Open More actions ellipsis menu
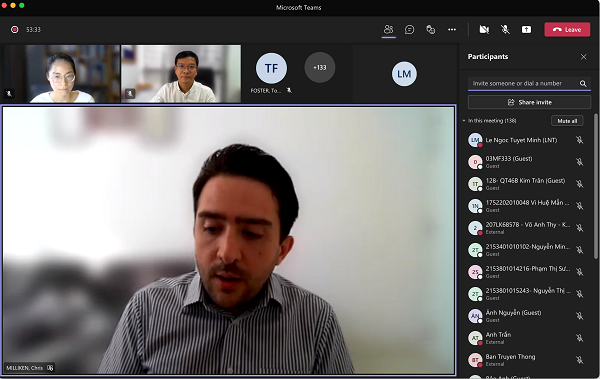 pos(452,29)
